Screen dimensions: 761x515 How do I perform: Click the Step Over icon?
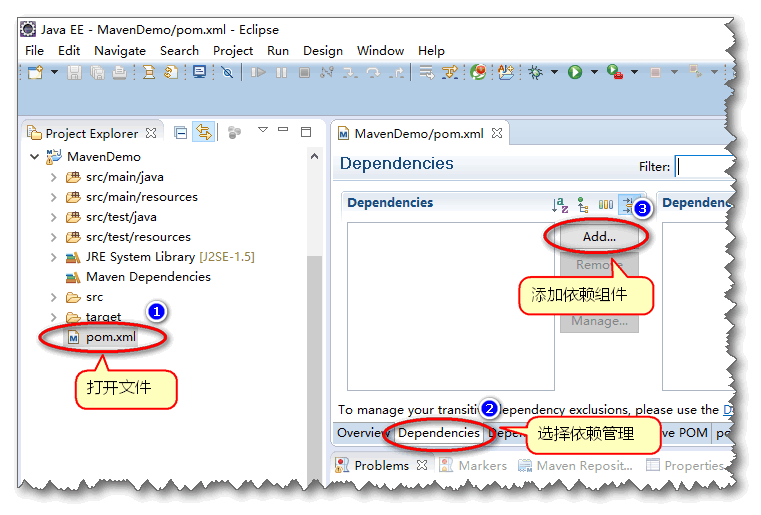(x=373, y=73)
